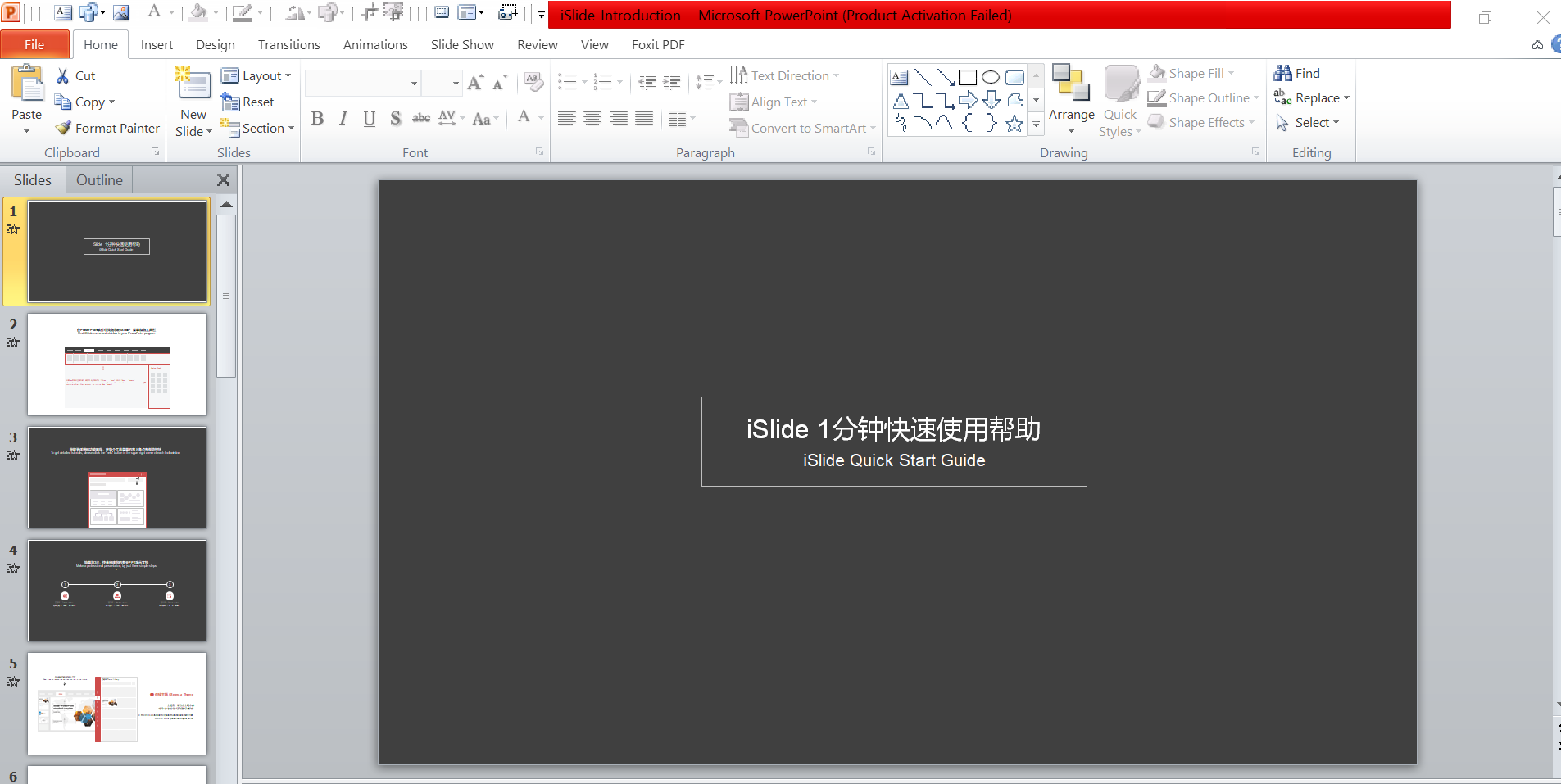Select the right arrow shape
Screen dimensions: 1561x784
coord(968,100)
